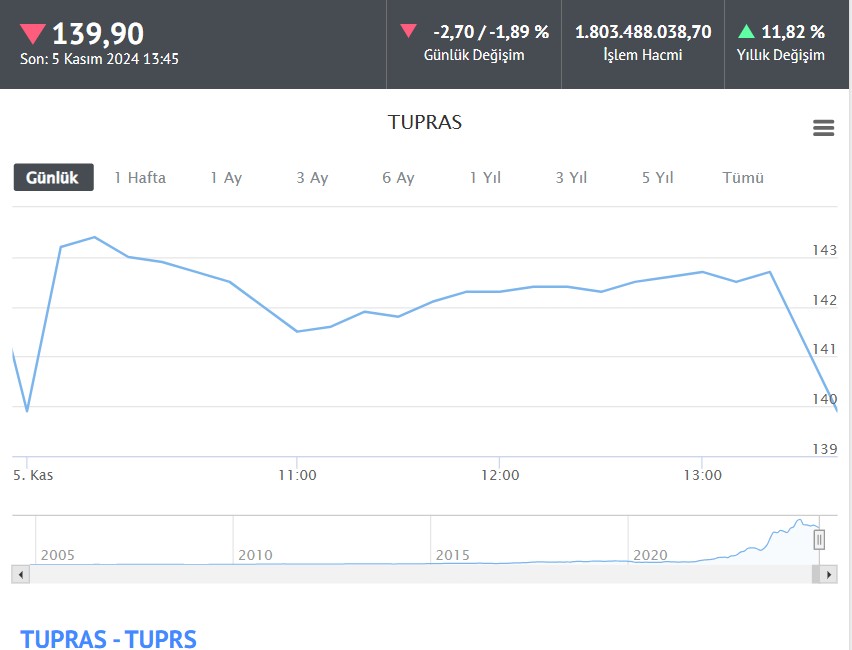Switch chart to 1 Yıl
Screen dimensions: 852x650
click(x=485, y=178)
